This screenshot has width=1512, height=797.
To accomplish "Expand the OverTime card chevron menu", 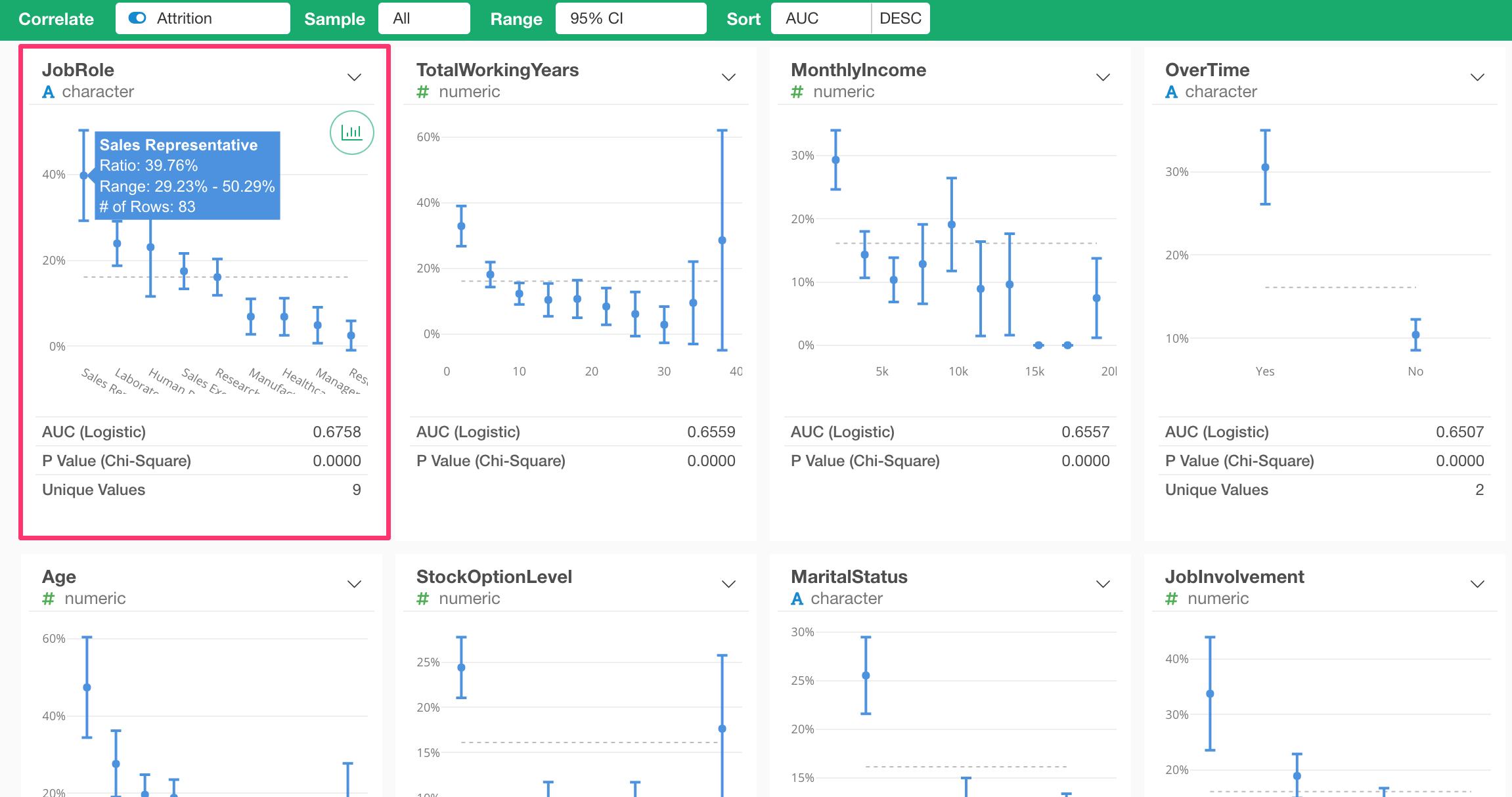I will (1477, 77).
